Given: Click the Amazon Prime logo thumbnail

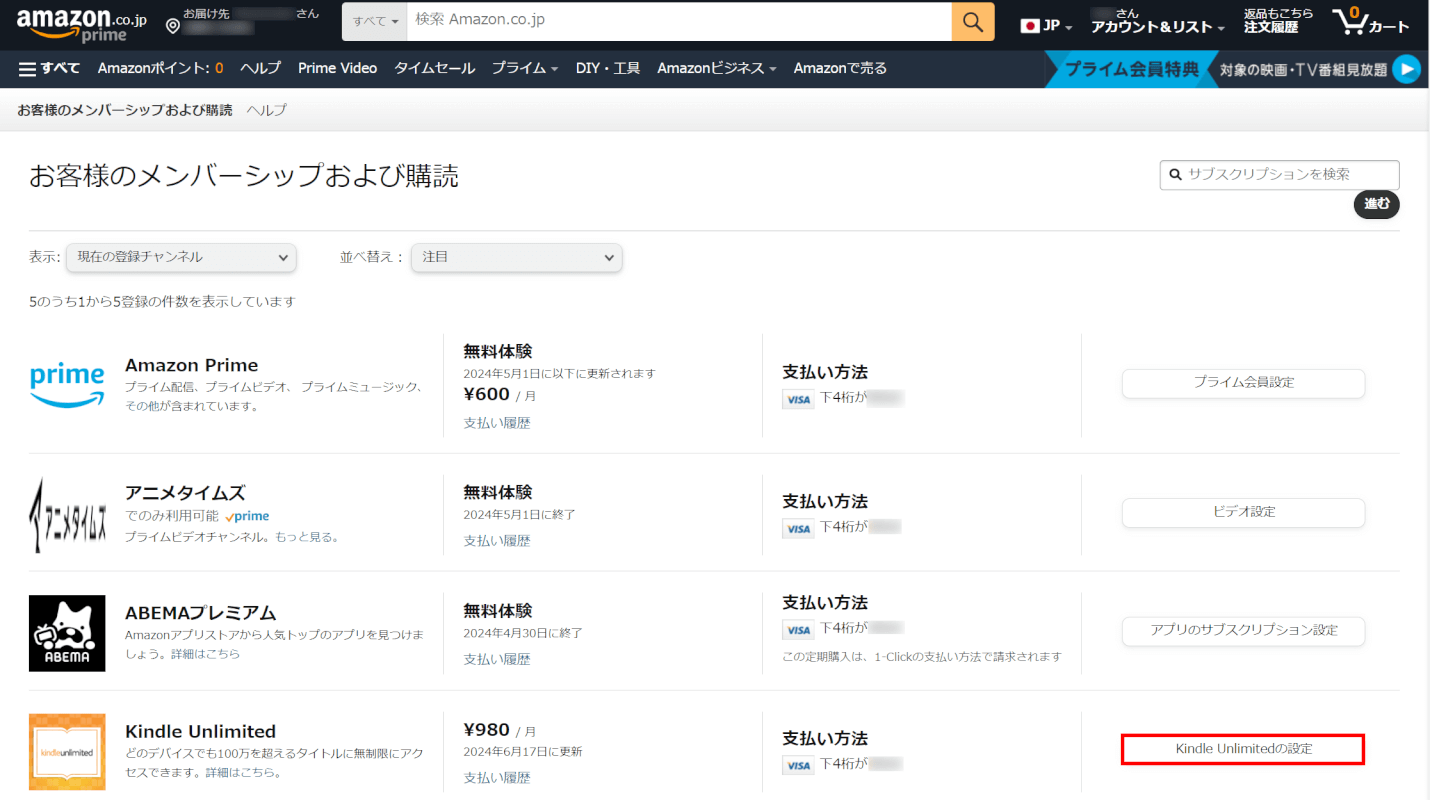Looking at the screenshot, I should pos(67,385).
